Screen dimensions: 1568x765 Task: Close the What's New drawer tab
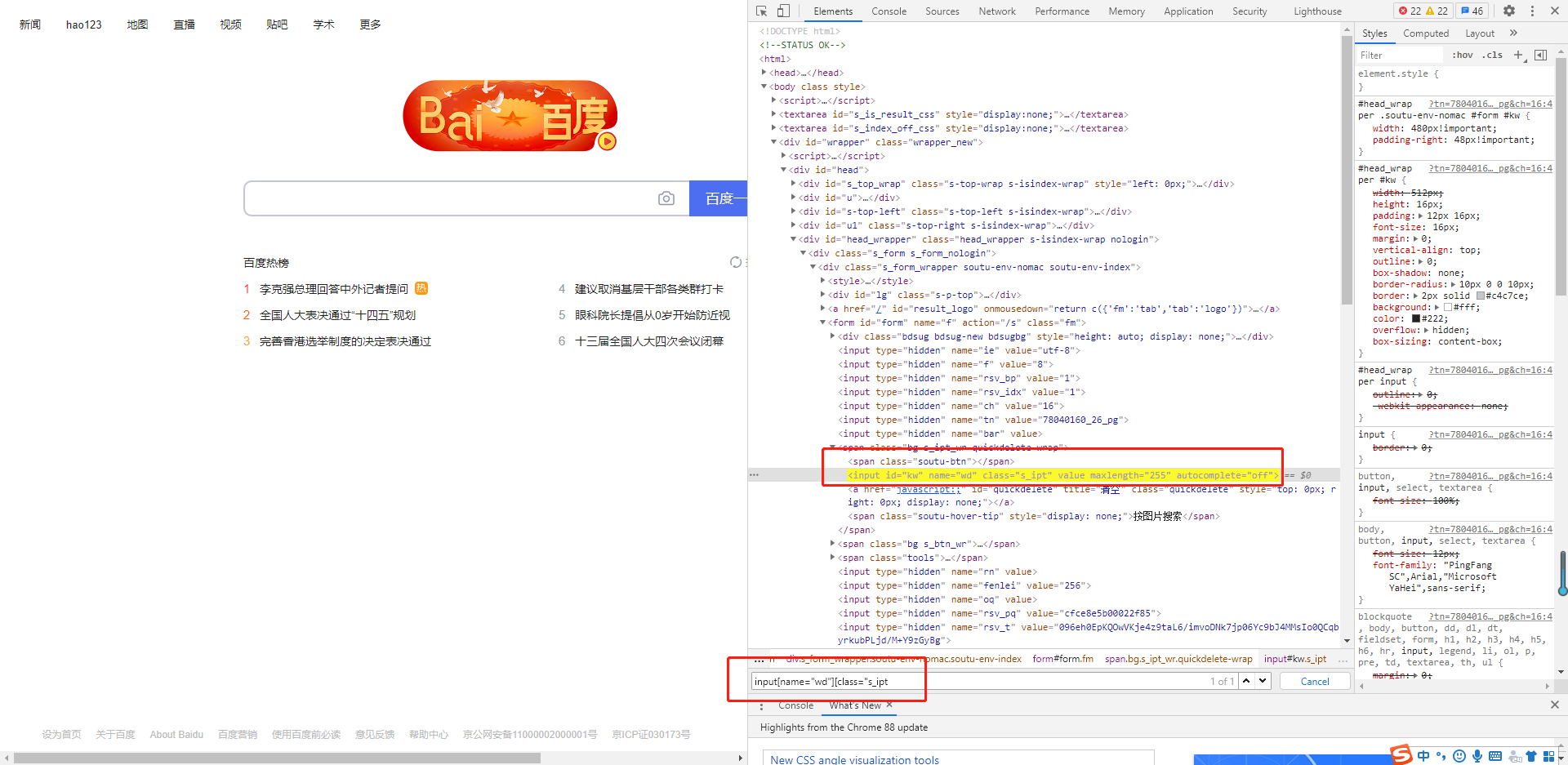(x=889, y=705)
